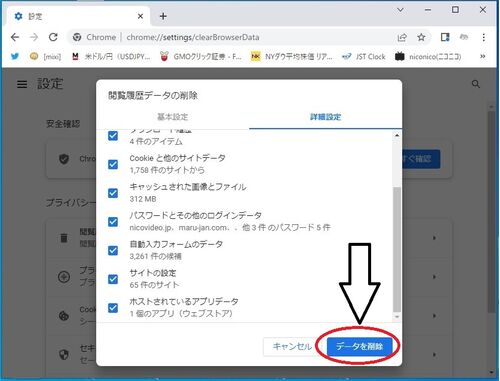Click the profile avatar icon
The height and width of the screenshot is (381, 500).
(464, 37)
